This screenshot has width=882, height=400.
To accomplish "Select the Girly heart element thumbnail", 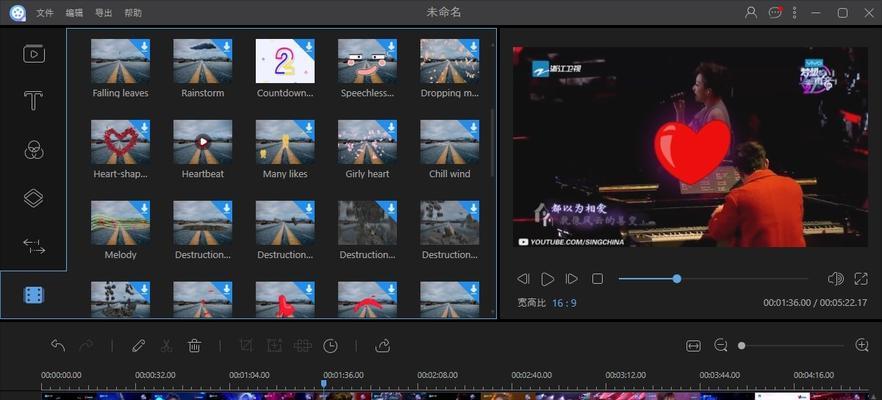I will pyautogui.click(x=367, y=142).
